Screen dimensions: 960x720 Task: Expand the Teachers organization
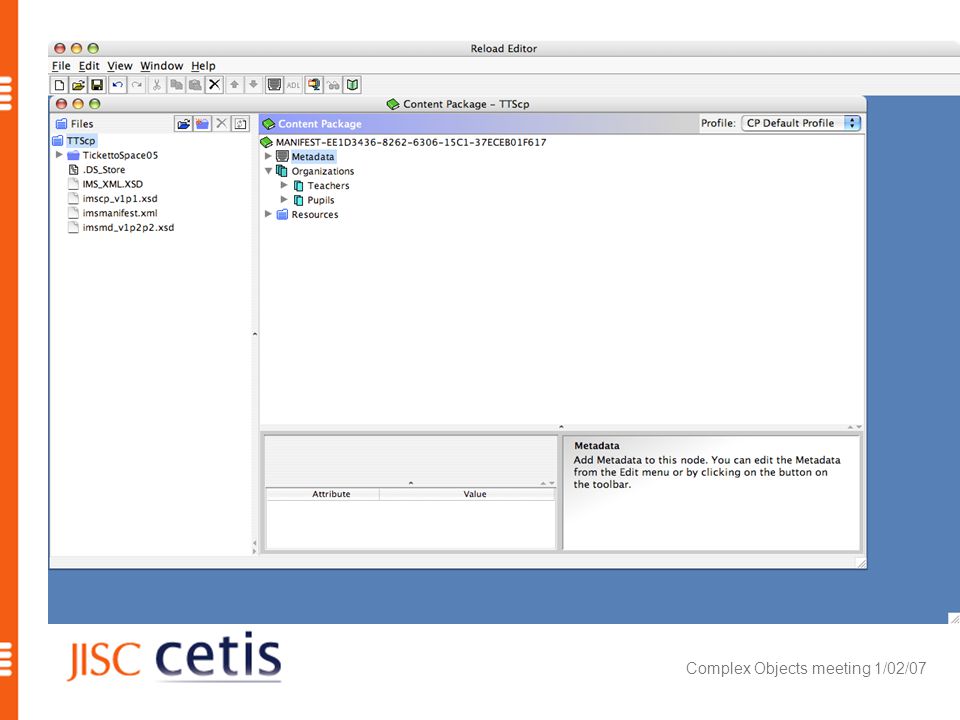284,185
